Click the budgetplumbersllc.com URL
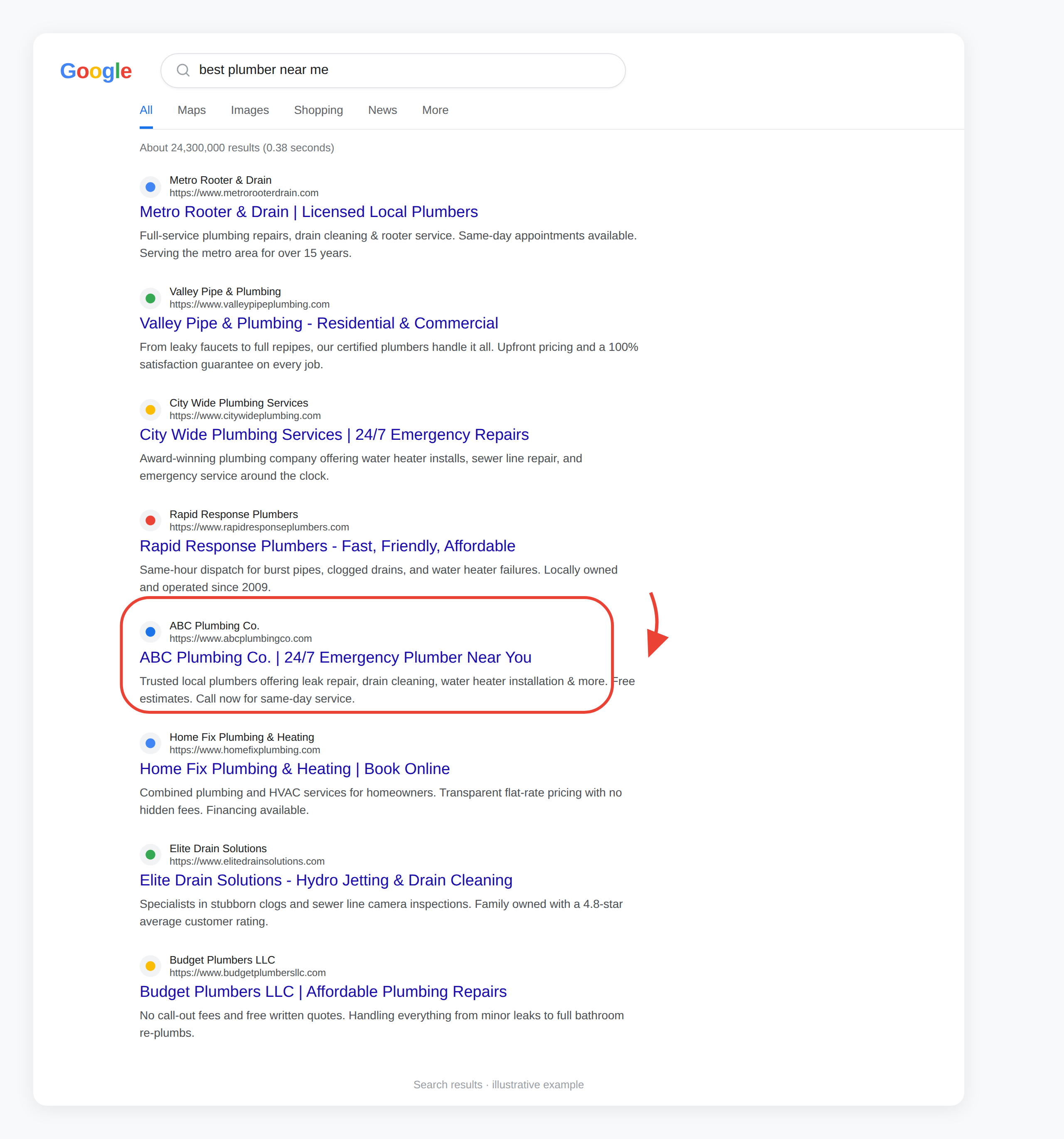Screen dimensions: 1064x1139 pos(248,972)
